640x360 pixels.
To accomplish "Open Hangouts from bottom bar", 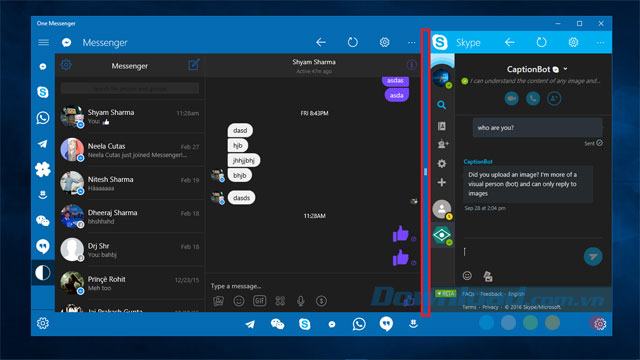I will pos(386,324).
